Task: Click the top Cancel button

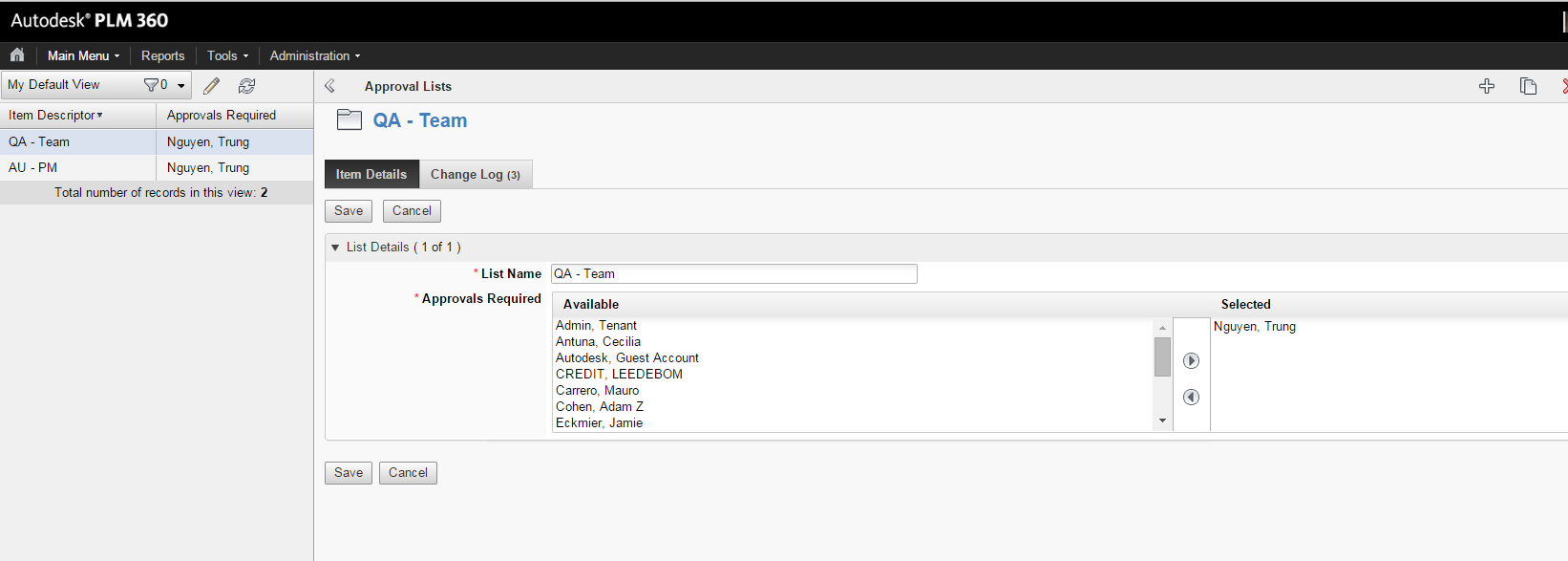Action: pyautogui.click(x=412, y=210)
